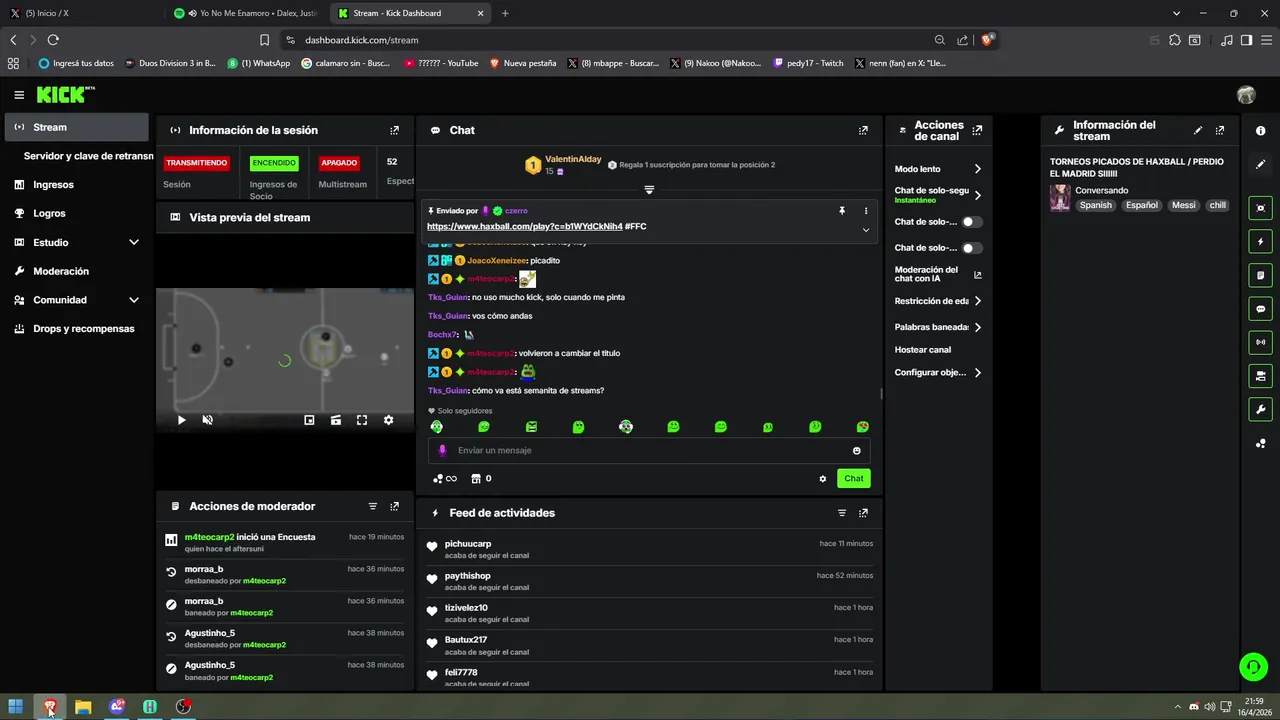The image size is (1280, 720).
Task: Click the Kick logo
Action: coord(65,94)
